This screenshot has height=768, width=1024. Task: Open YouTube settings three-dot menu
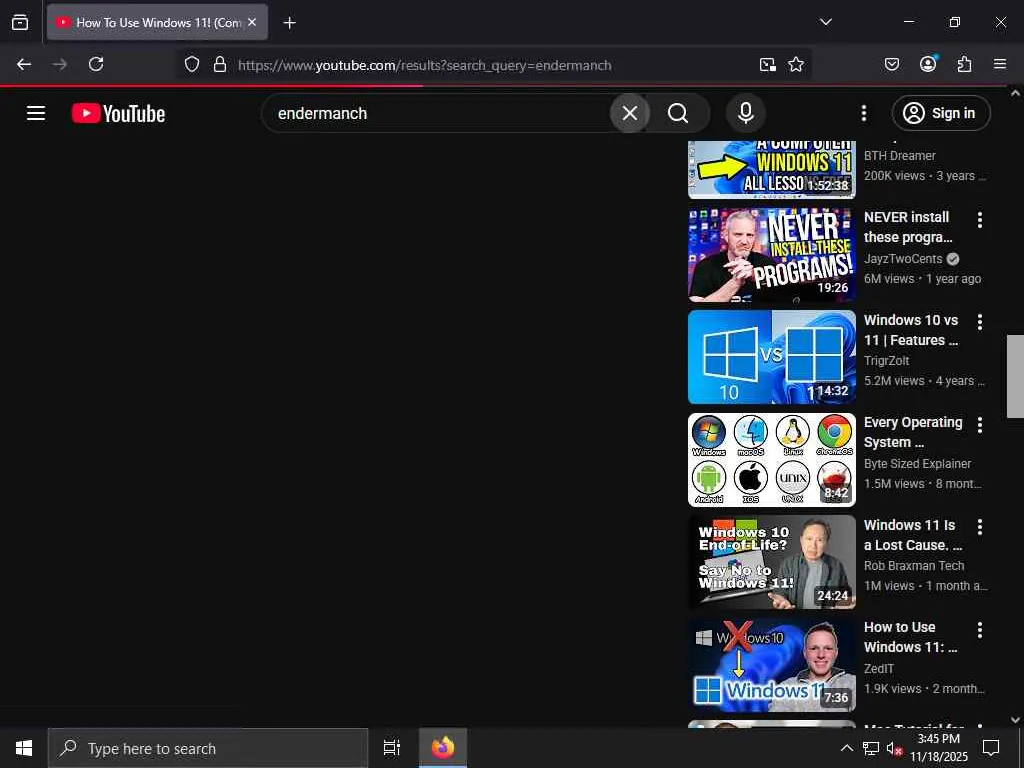coord(863,113)
